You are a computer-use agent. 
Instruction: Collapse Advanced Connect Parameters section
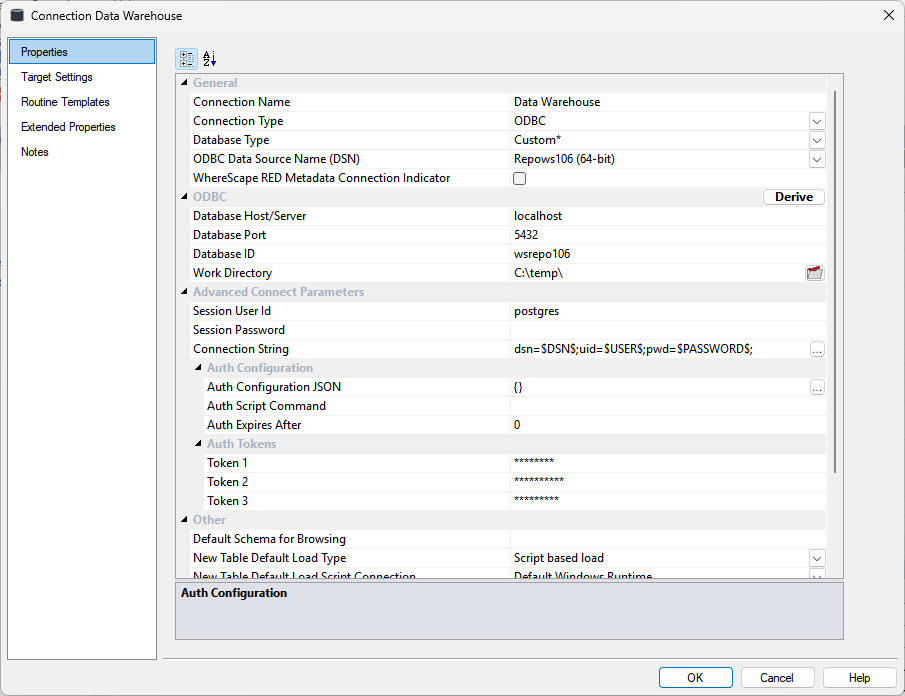coord(183,292)
